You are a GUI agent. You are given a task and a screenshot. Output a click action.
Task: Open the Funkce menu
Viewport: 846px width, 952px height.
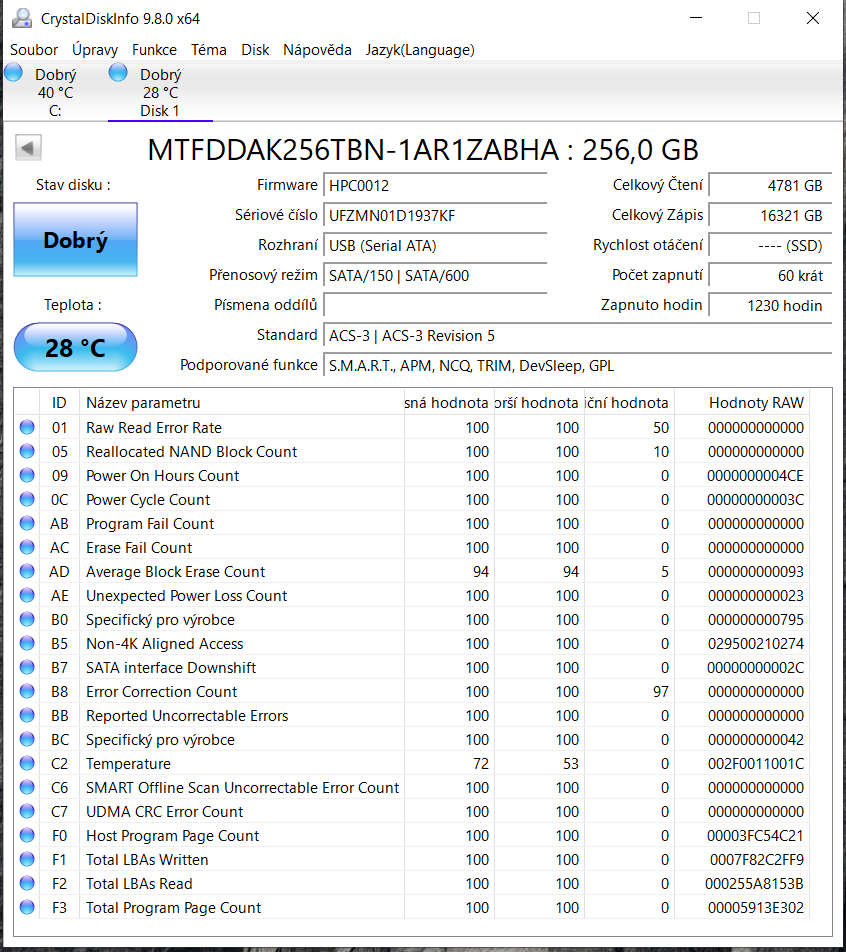click(154, 49)
